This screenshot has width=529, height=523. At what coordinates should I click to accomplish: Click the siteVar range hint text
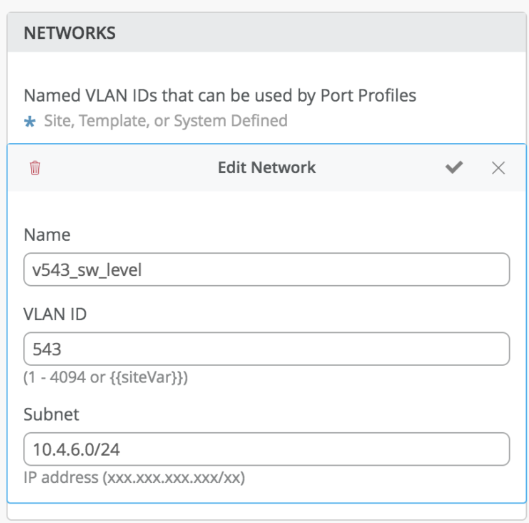click(x=106, y=377)
